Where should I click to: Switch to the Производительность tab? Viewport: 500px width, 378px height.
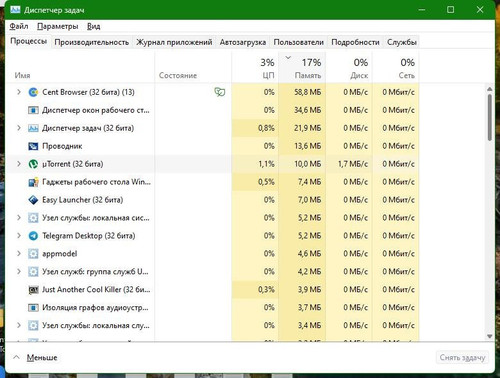92,42
